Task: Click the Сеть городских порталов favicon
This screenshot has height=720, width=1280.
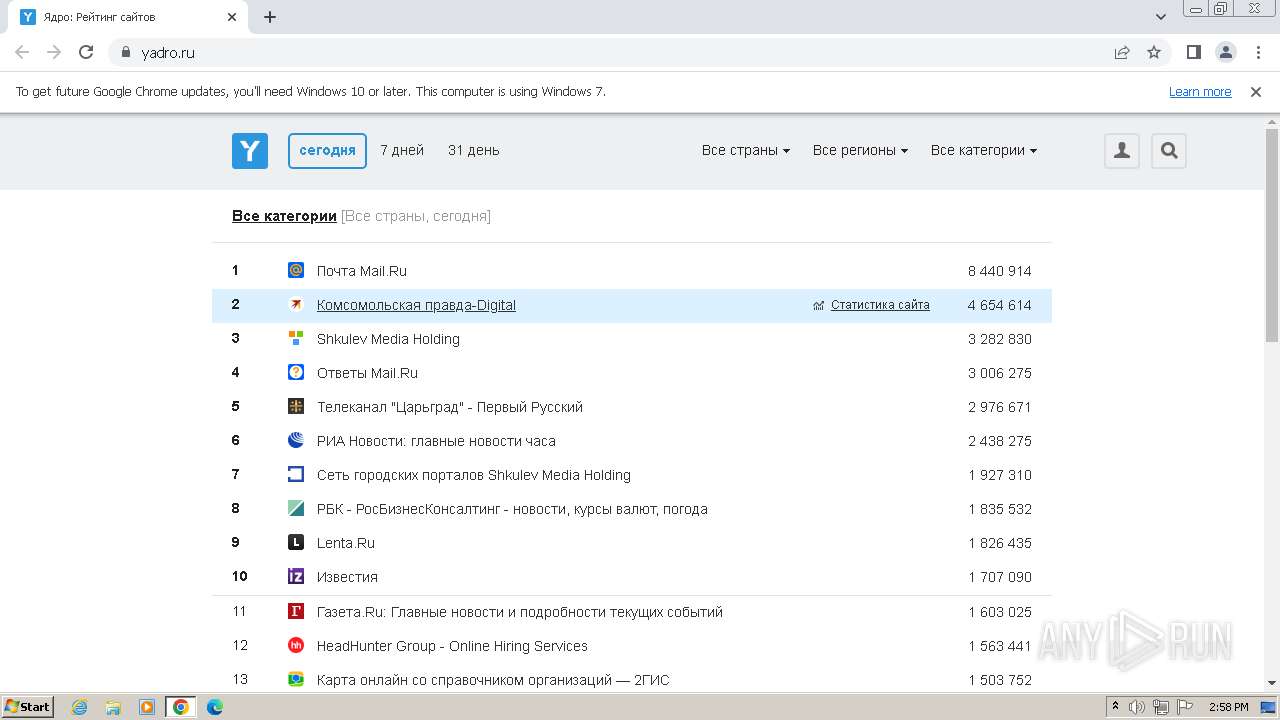Action: (296, 474)
